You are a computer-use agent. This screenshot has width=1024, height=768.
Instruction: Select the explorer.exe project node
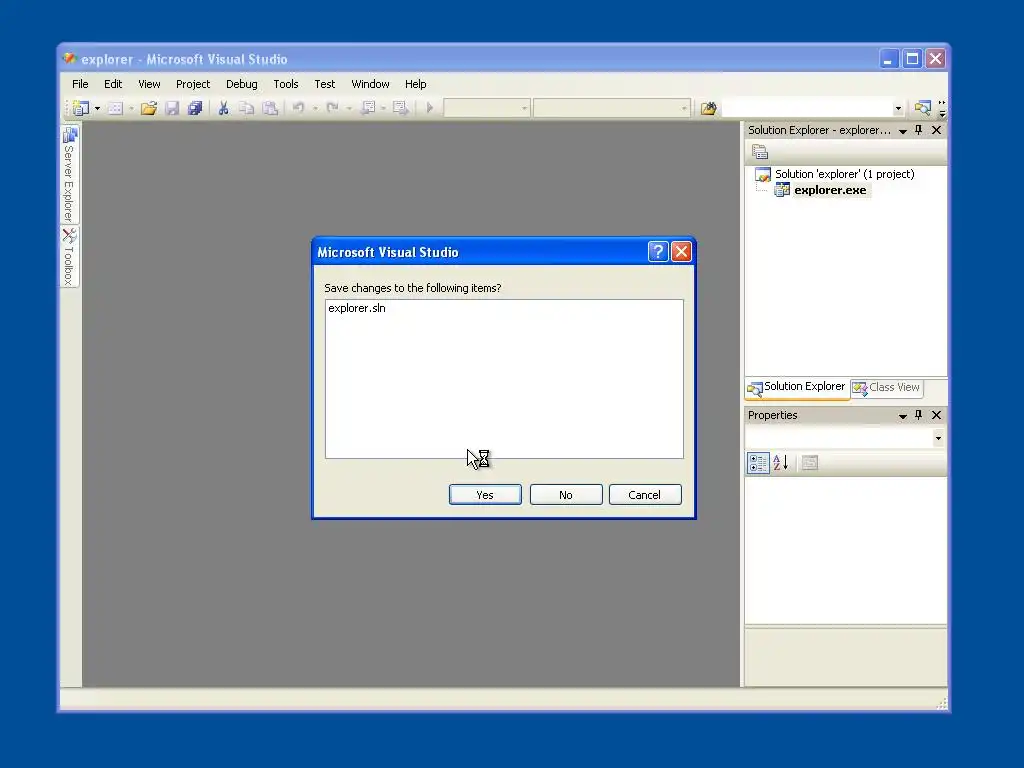pos(830,190)
